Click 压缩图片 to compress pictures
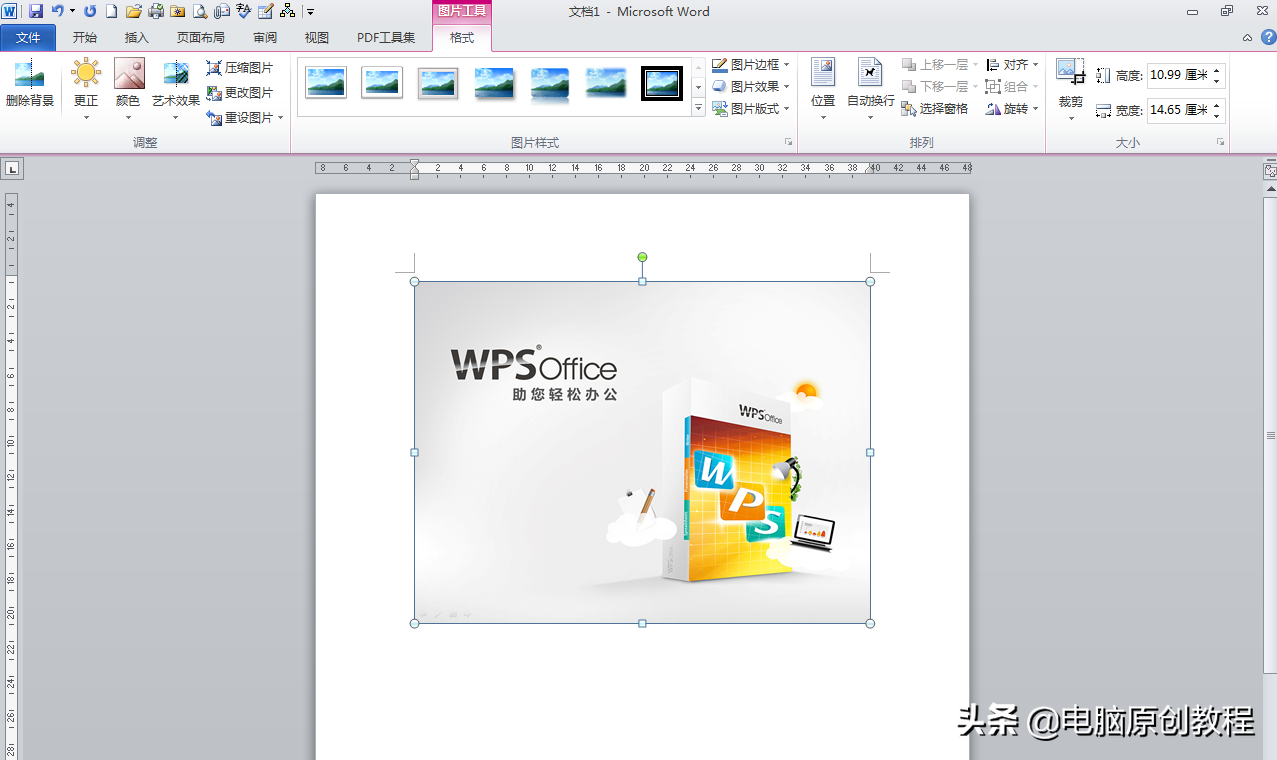 pos(240,68)
